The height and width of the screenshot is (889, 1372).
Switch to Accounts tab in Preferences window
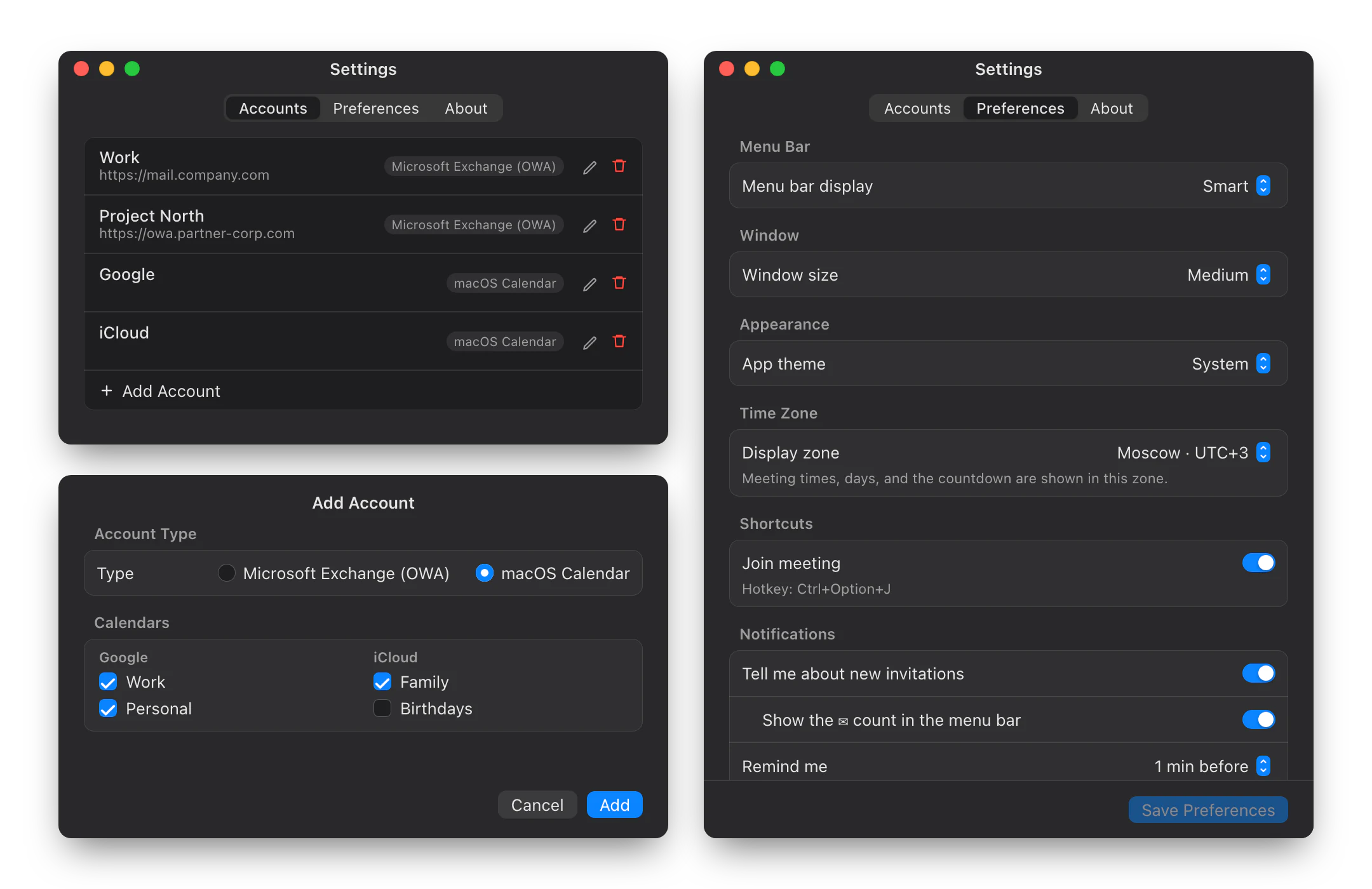click(x=917, y=108)
